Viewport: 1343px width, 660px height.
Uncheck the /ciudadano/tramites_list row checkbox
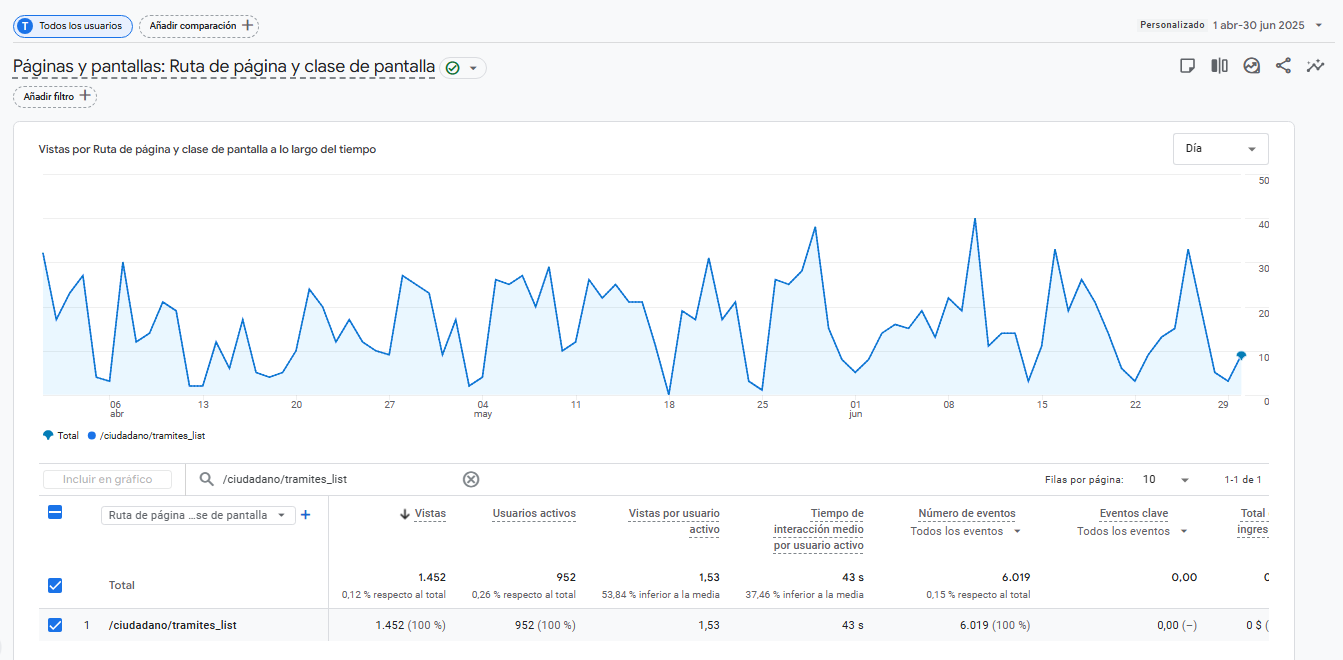[55, 625]
